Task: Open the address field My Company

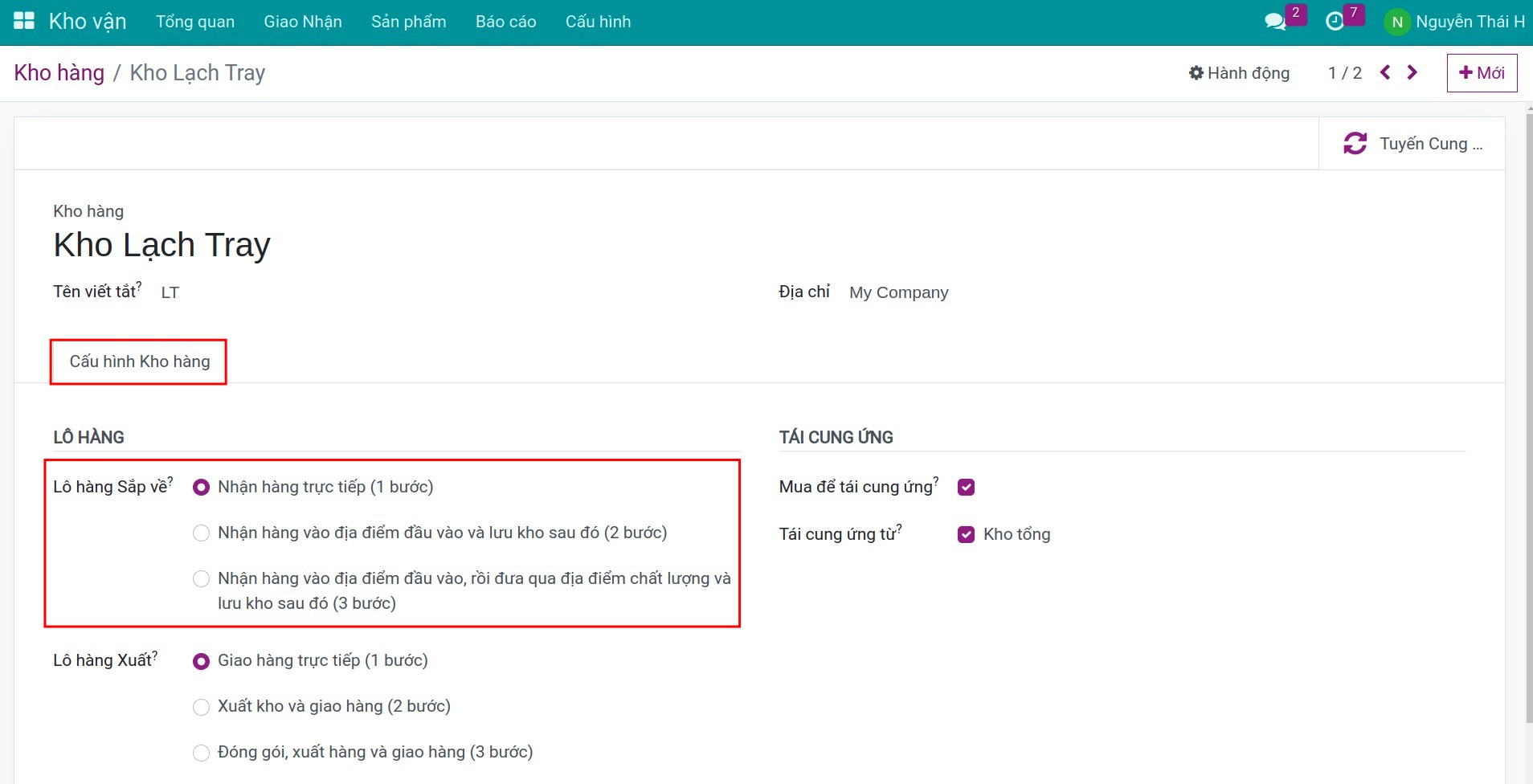Action: tap(898, 292)
